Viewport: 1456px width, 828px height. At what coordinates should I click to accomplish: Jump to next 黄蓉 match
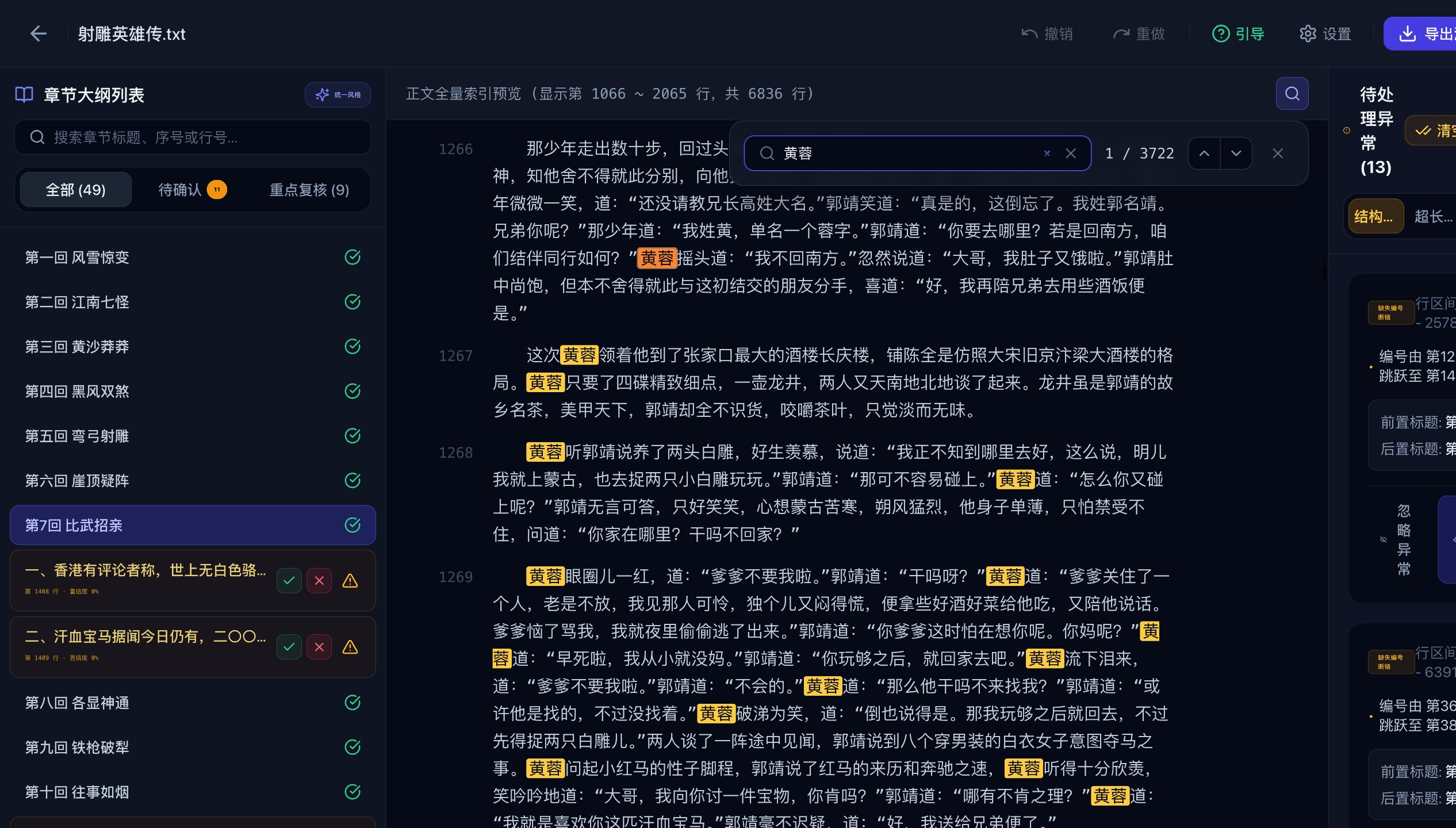(1236, 154)
